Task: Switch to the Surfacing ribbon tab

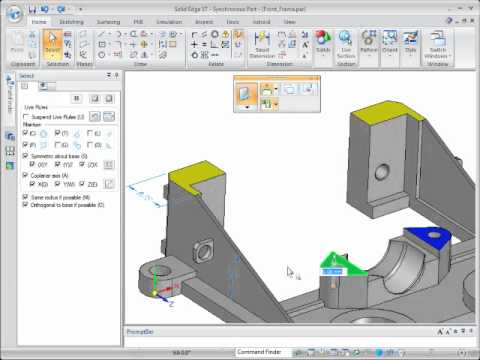Action: (108, 22)
